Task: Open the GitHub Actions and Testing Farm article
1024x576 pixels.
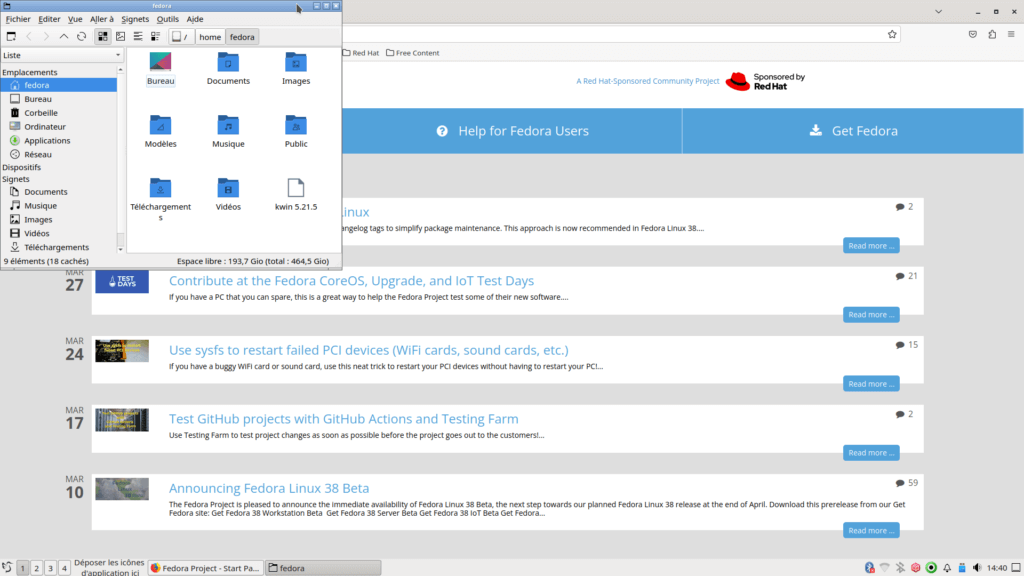Action: (344, 419)
